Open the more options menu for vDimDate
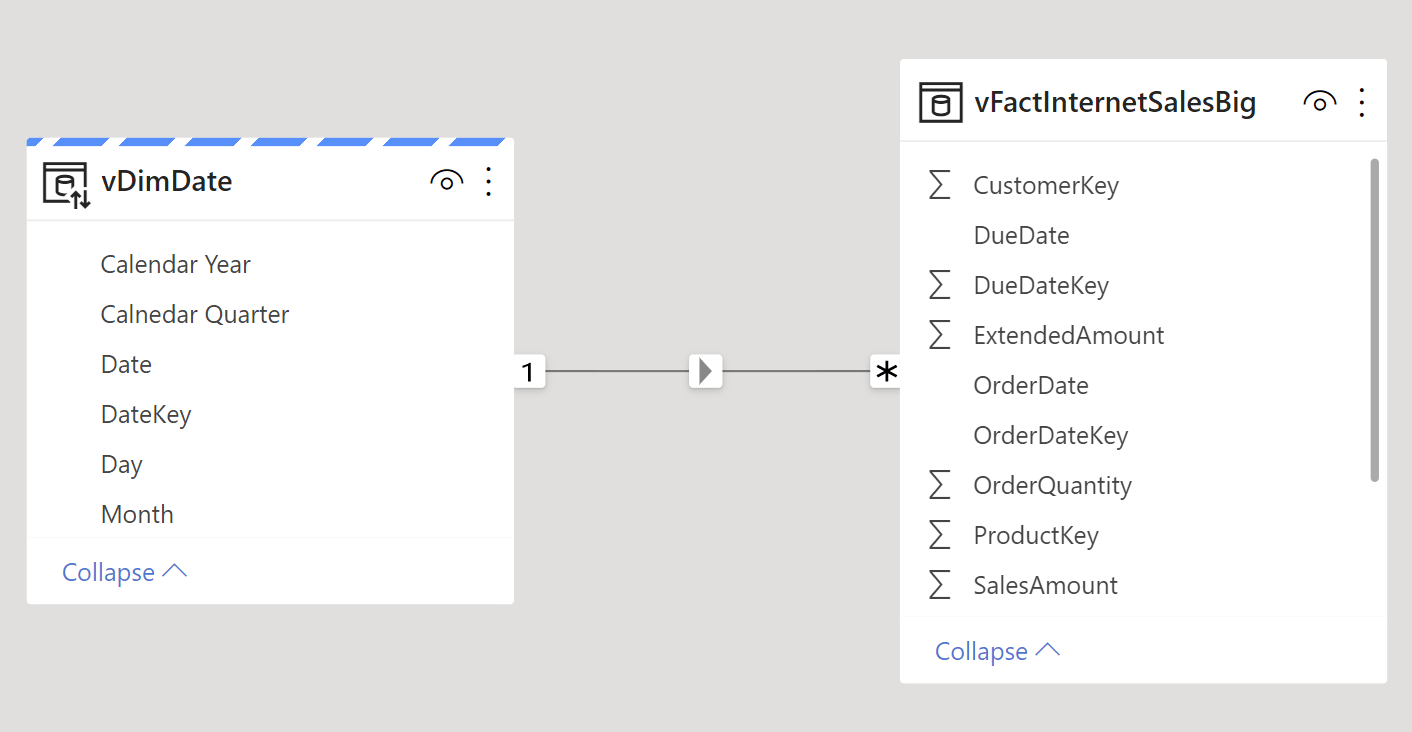The width and height of the screenshot is (1412, 732). tap(488, 181)
